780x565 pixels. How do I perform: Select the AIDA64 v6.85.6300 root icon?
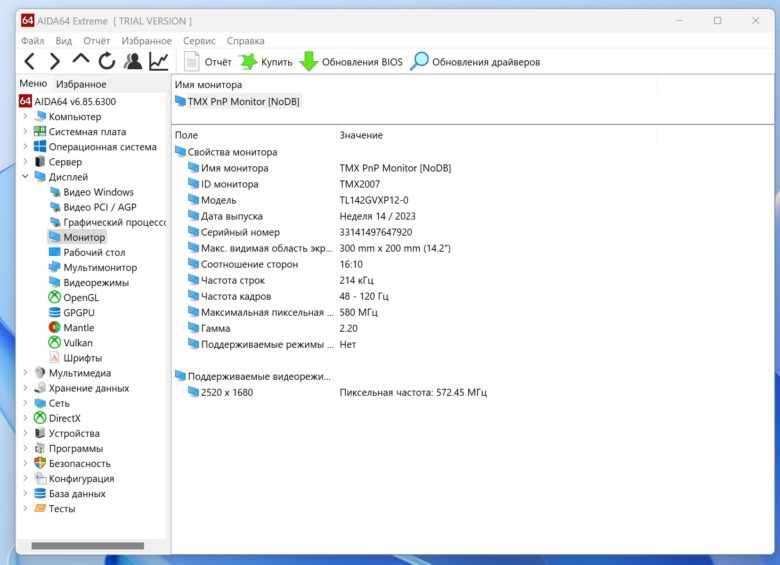click(x=25, y=101)
